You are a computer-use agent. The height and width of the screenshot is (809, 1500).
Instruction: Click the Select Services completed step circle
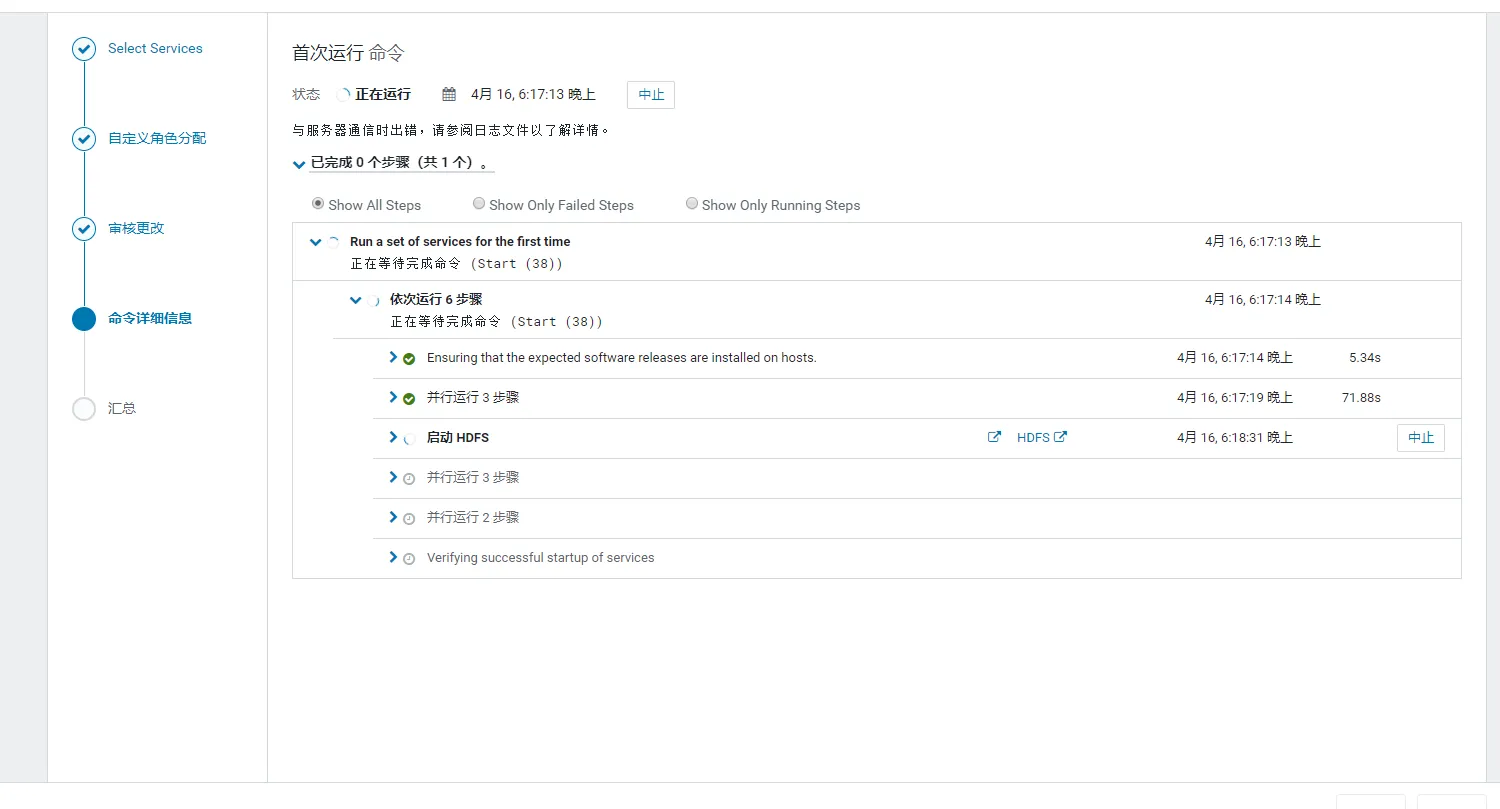[84, 49]
